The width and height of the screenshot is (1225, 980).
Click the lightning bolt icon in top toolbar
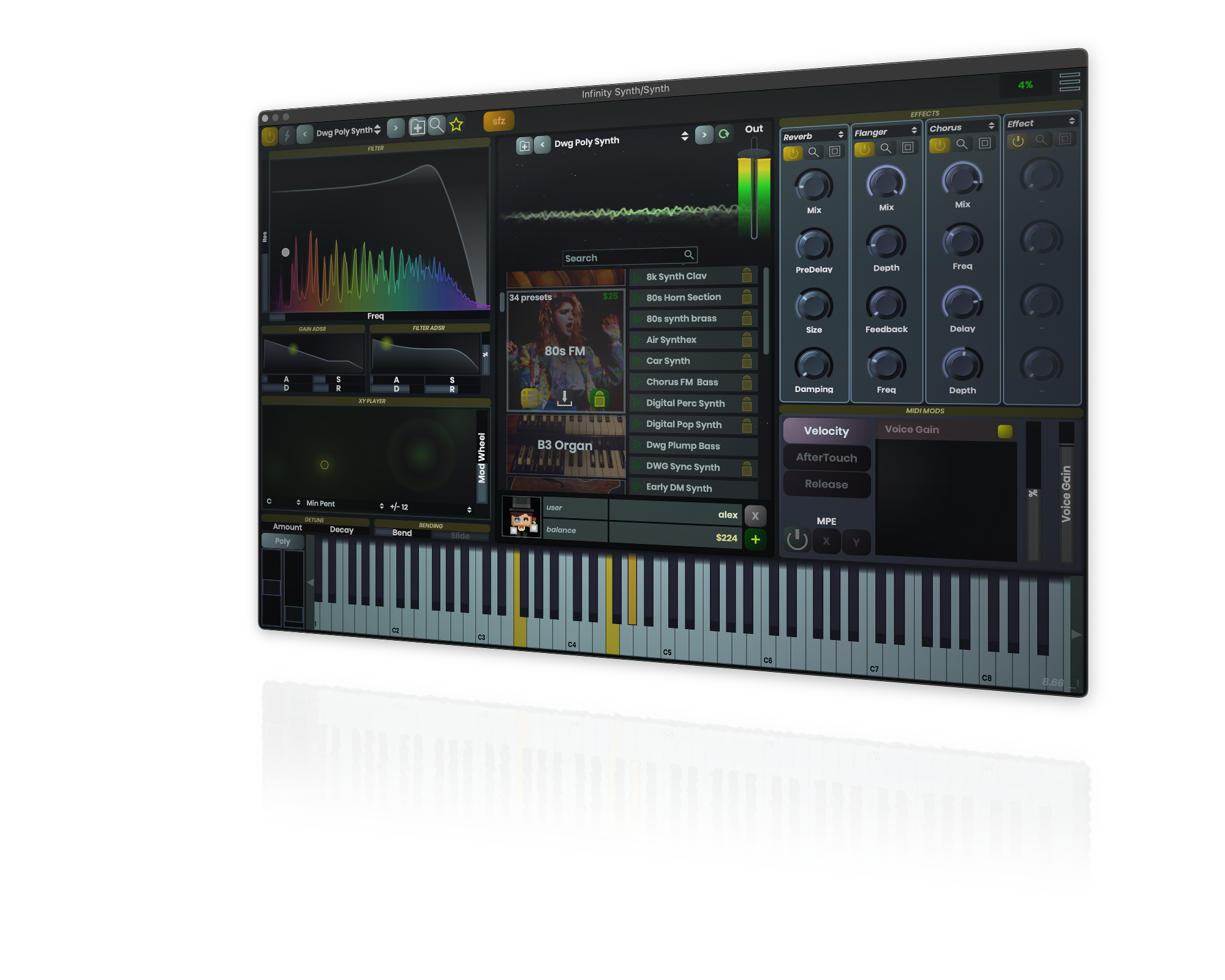tap(286, 135)
